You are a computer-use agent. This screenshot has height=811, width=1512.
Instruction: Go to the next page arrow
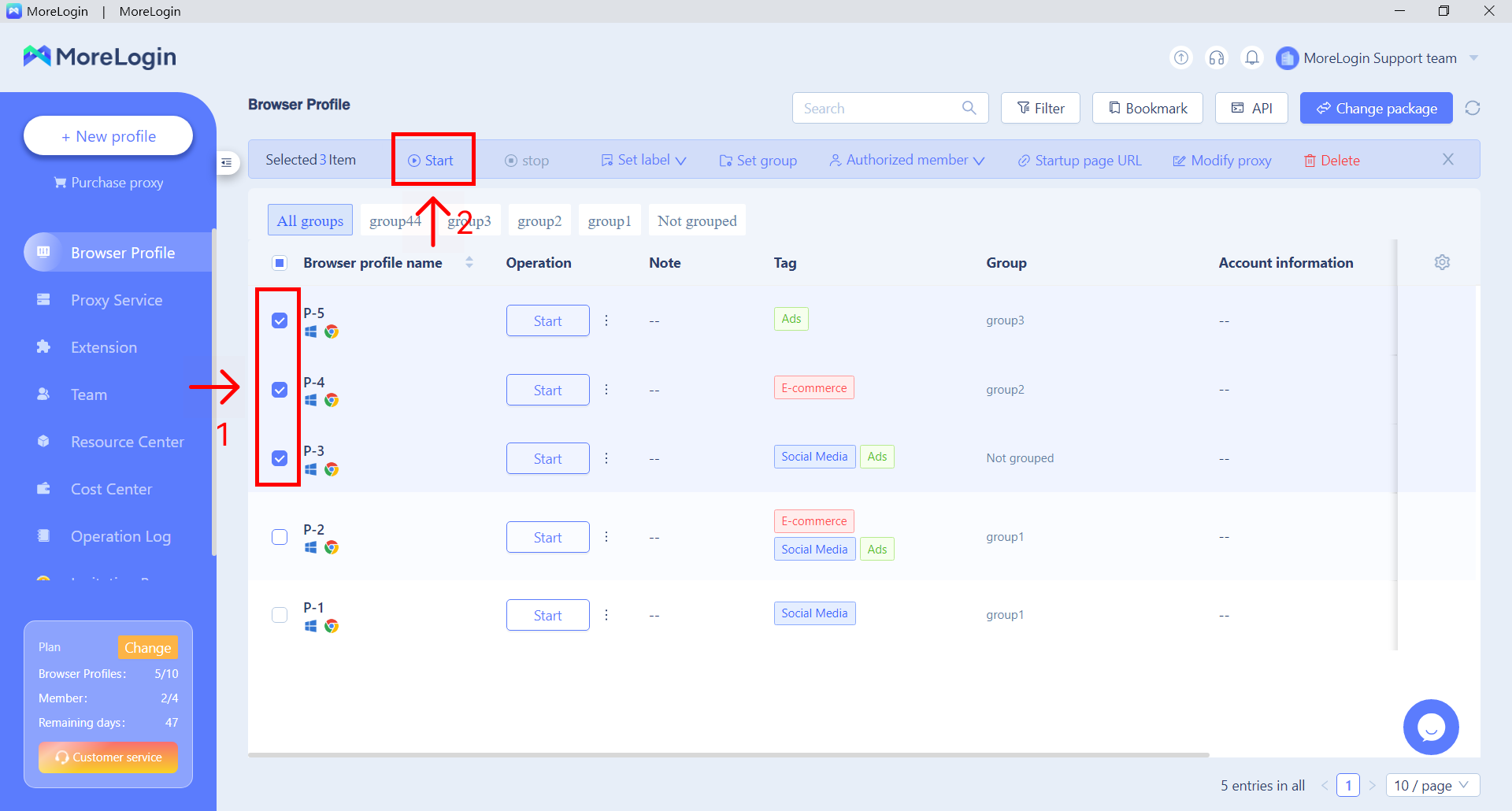(1372, 785)
